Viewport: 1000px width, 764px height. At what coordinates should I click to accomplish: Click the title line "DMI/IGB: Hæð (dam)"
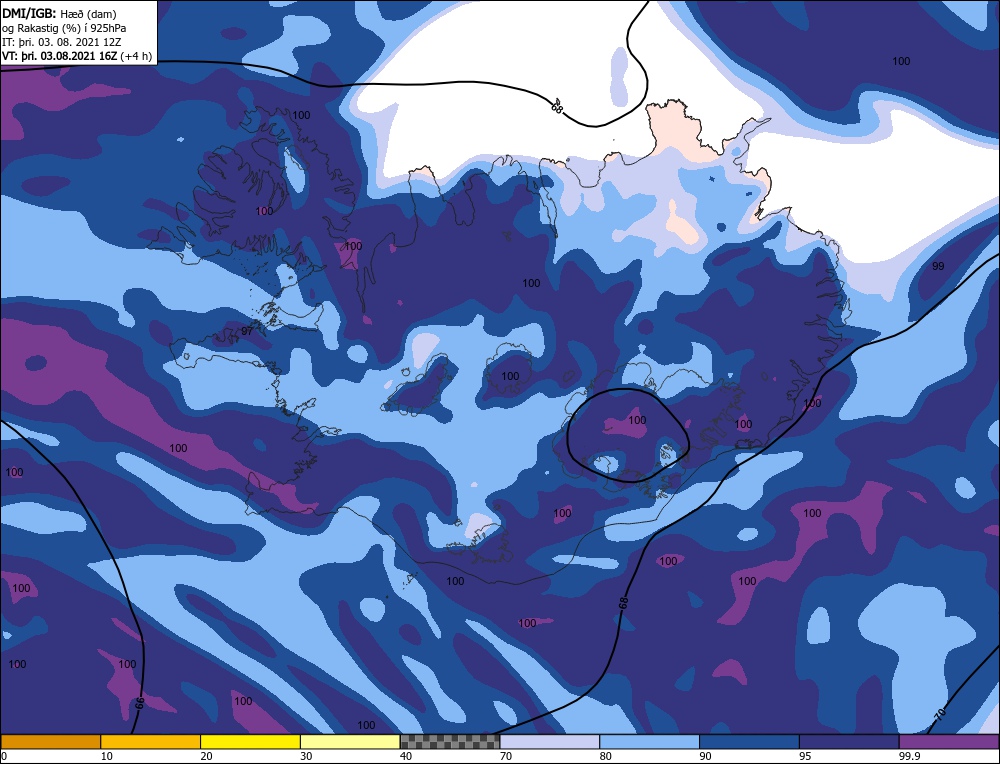pos(59,13)
